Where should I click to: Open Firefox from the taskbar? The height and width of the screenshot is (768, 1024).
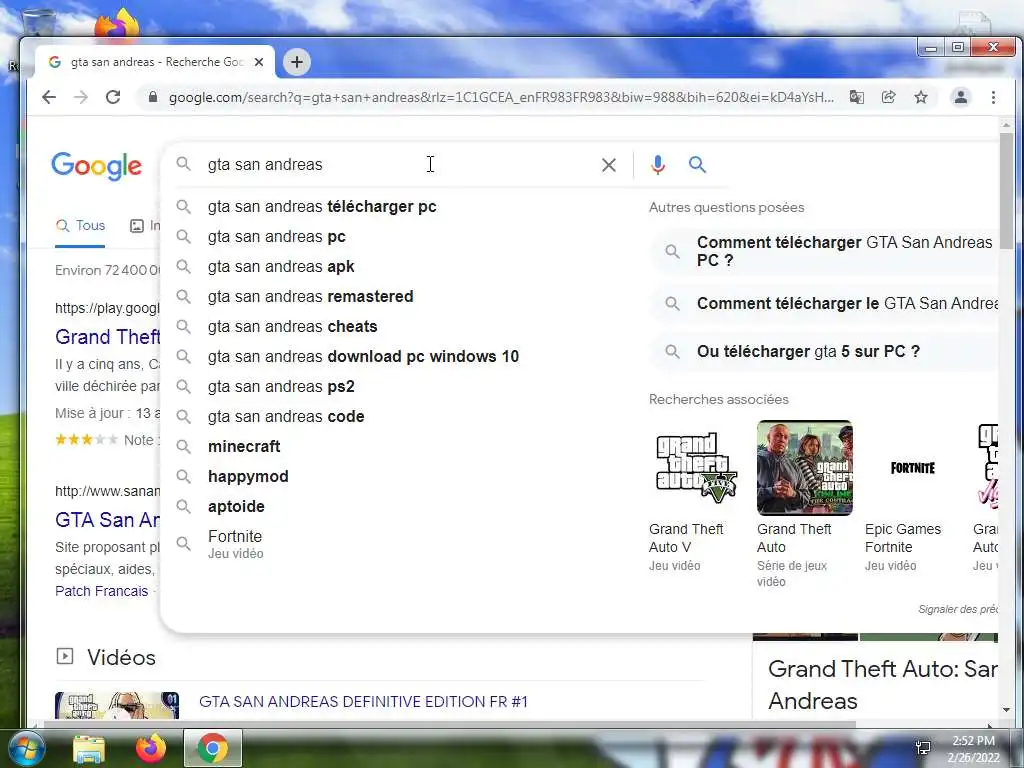150,748
